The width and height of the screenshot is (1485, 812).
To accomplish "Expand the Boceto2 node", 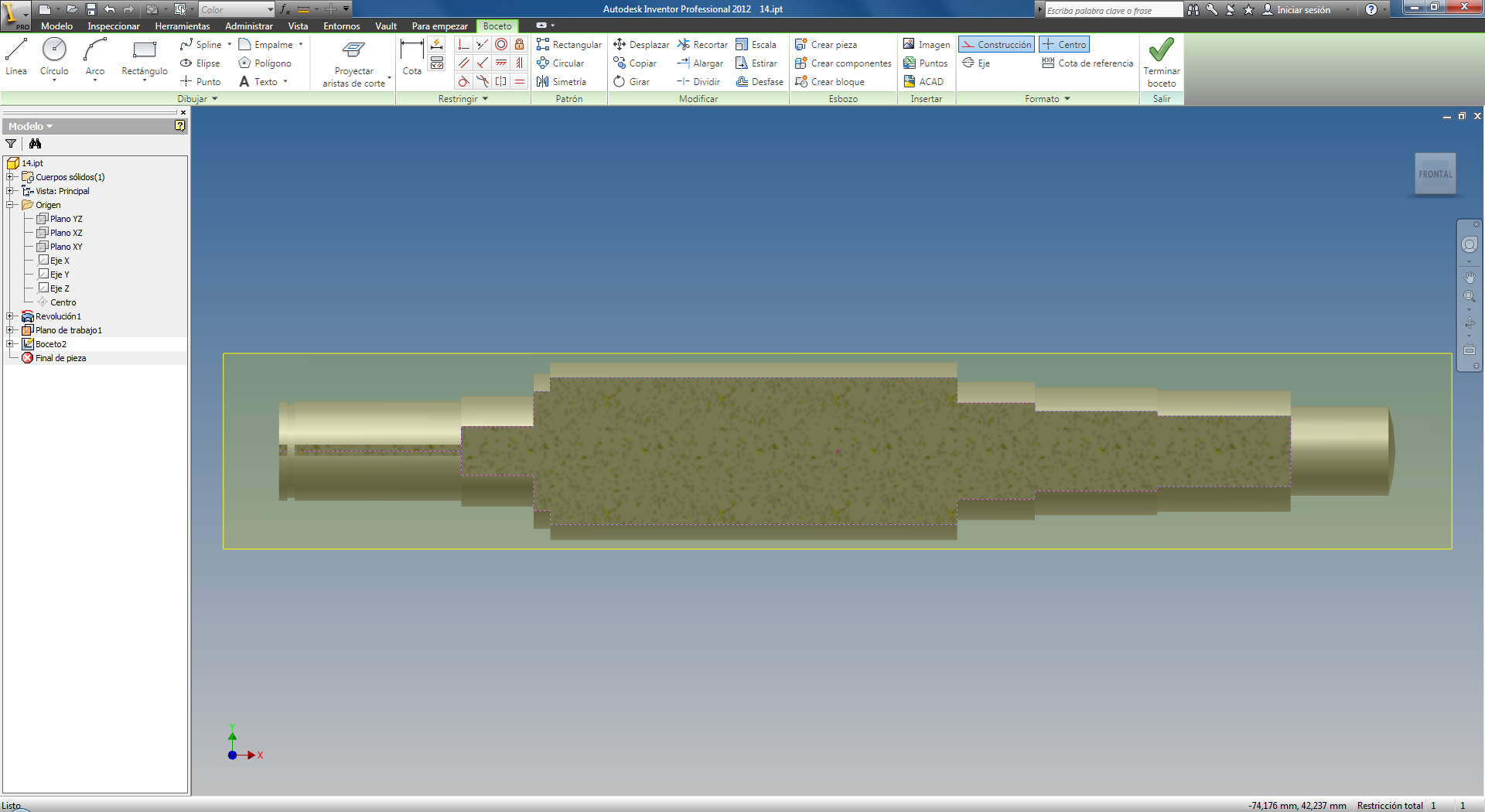I will click(x=10, y=344).
